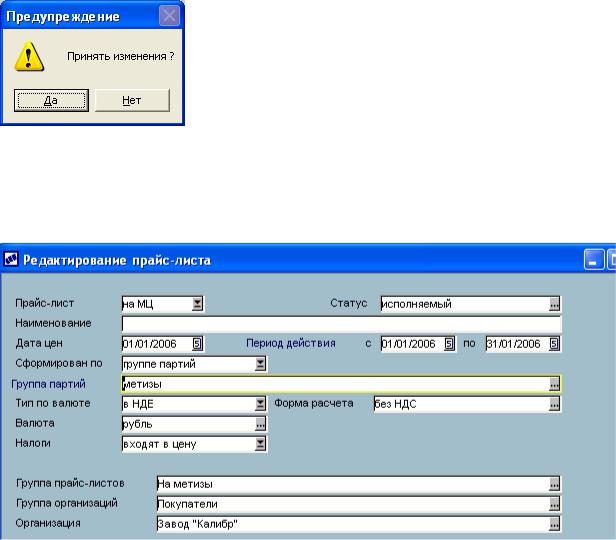Click the Период действия label

coord(291,343)
